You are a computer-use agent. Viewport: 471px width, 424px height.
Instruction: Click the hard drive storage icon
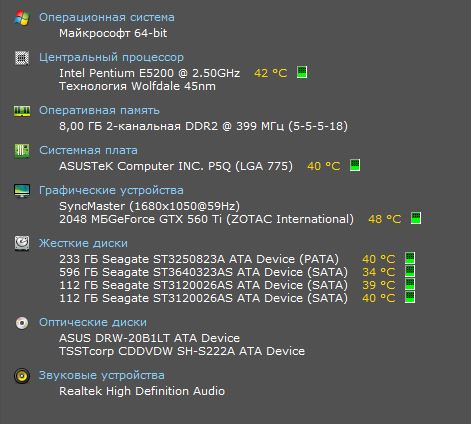point(22,243)
